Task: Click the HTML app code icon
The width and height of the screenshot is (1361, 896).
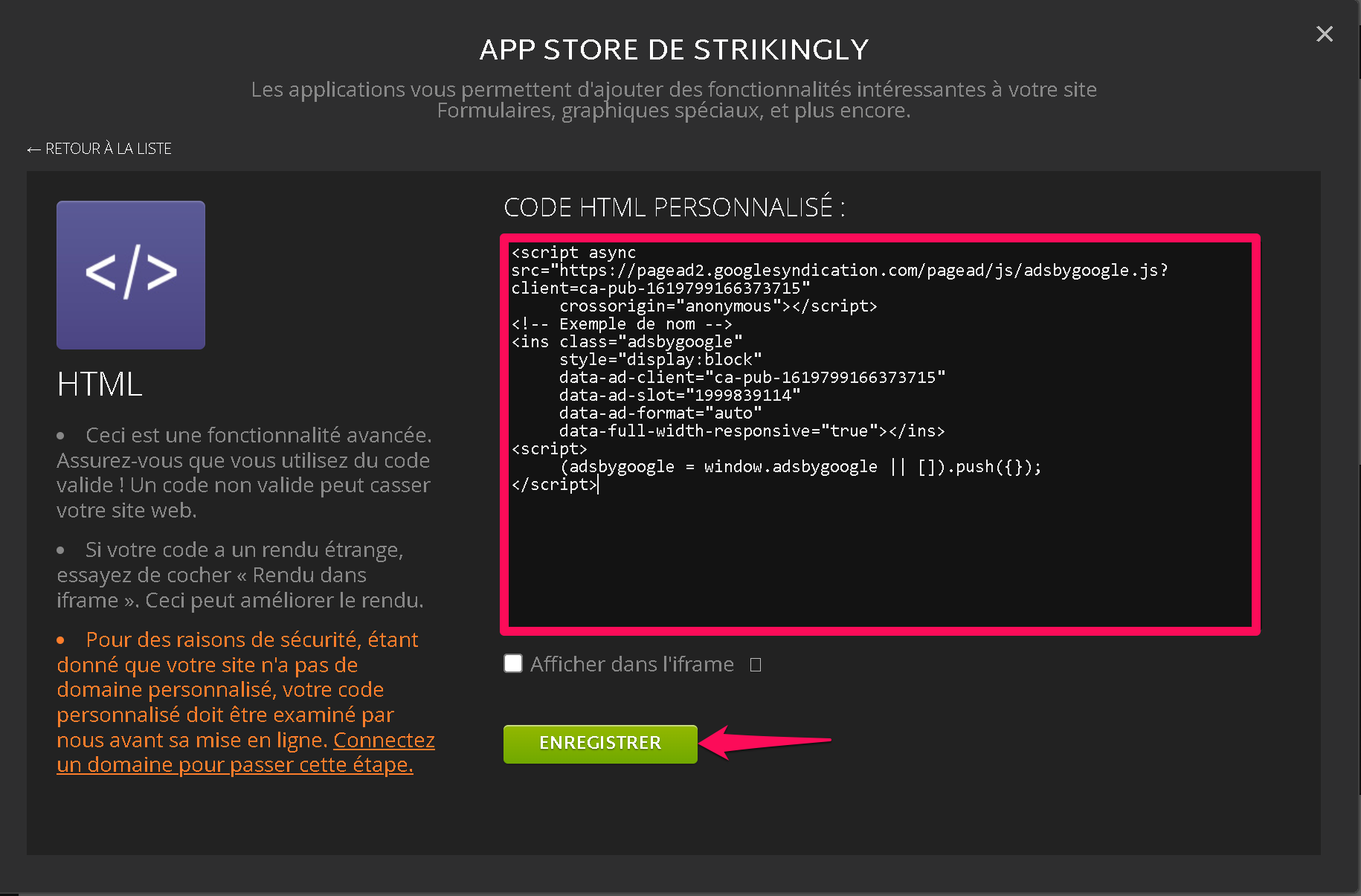Action: tap(131, 275)
